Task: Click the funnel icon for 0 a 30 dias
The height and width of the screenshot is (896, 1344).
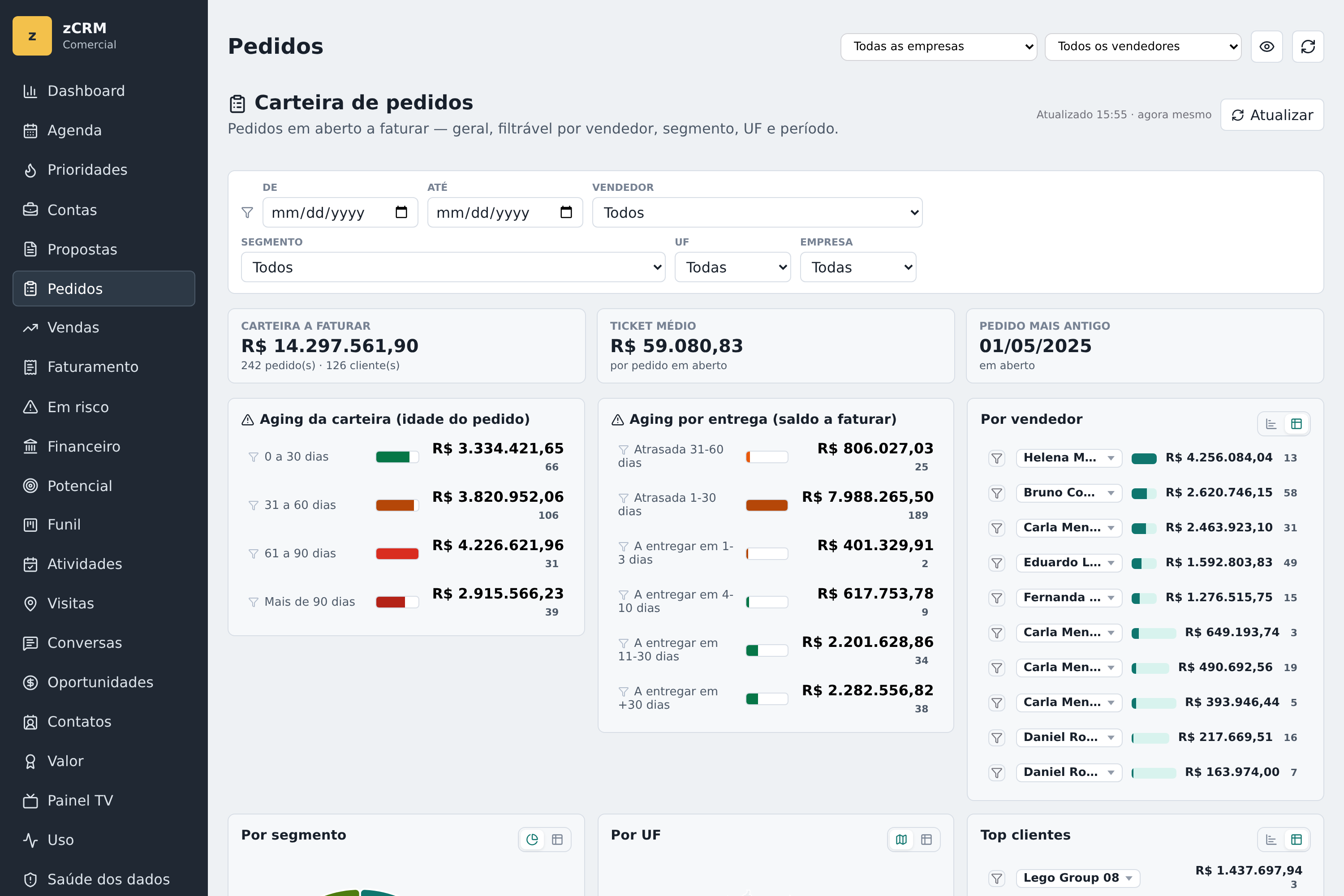Action: [253, 457]
